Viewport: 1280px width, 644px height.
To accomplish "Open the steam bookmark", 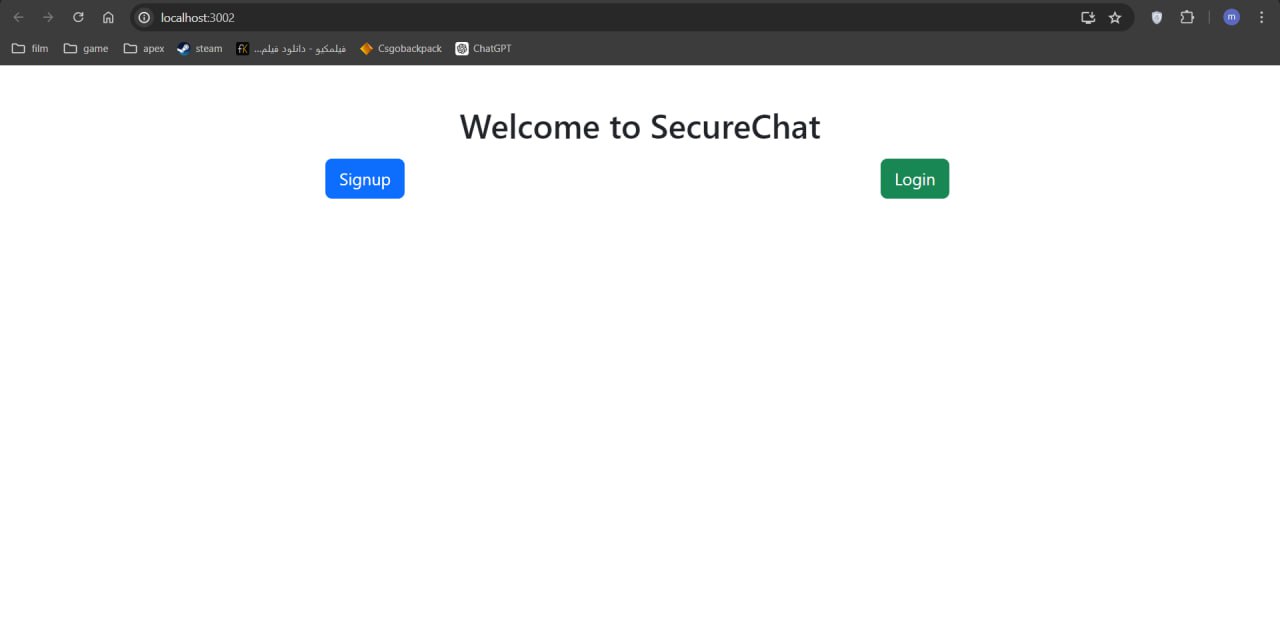I will [200, 48].
